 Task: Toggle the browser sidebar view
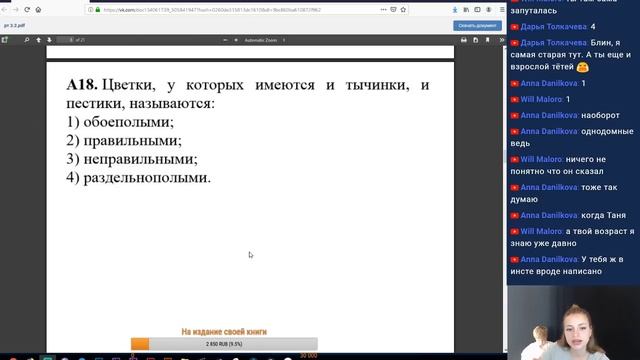click(x=477, y=9)
